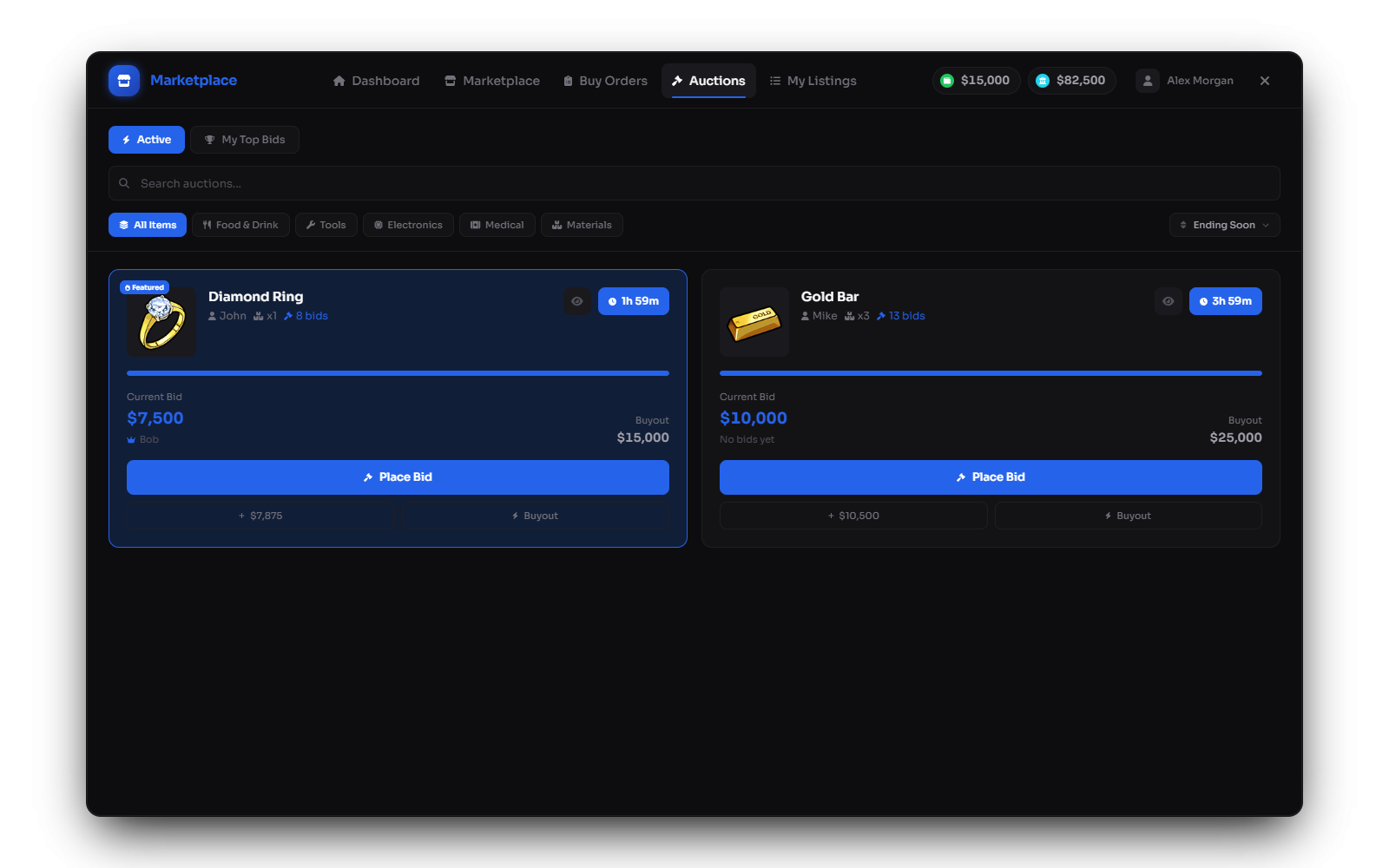Place Bid on the Gold Bar
Viewport: 1389px width, 868px height.
coord(991,477)
